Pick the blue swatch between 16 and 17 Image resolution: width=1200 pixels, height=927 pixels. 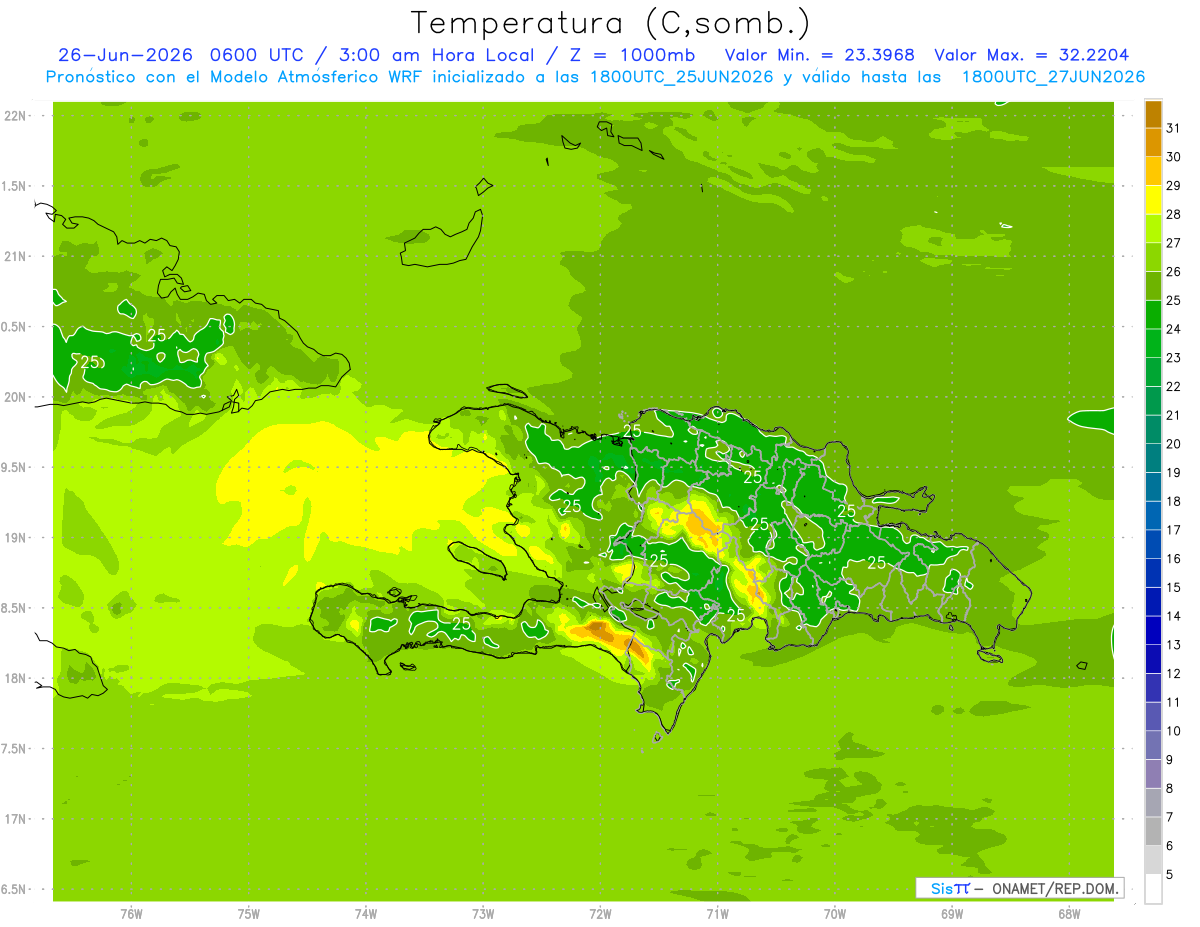[x=1153, y=544]
